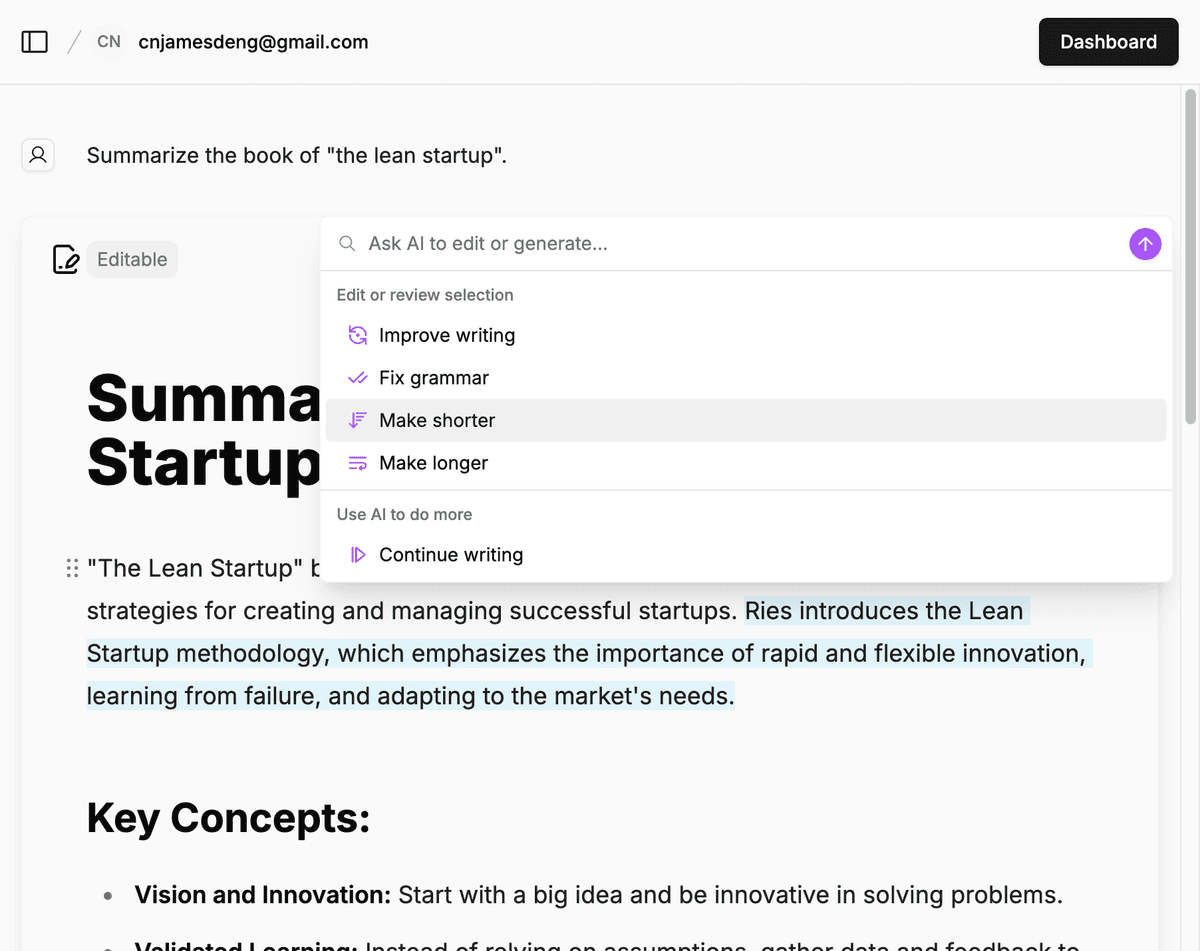
Task: Toggle the sidebar panel icon
Action: 35,42
